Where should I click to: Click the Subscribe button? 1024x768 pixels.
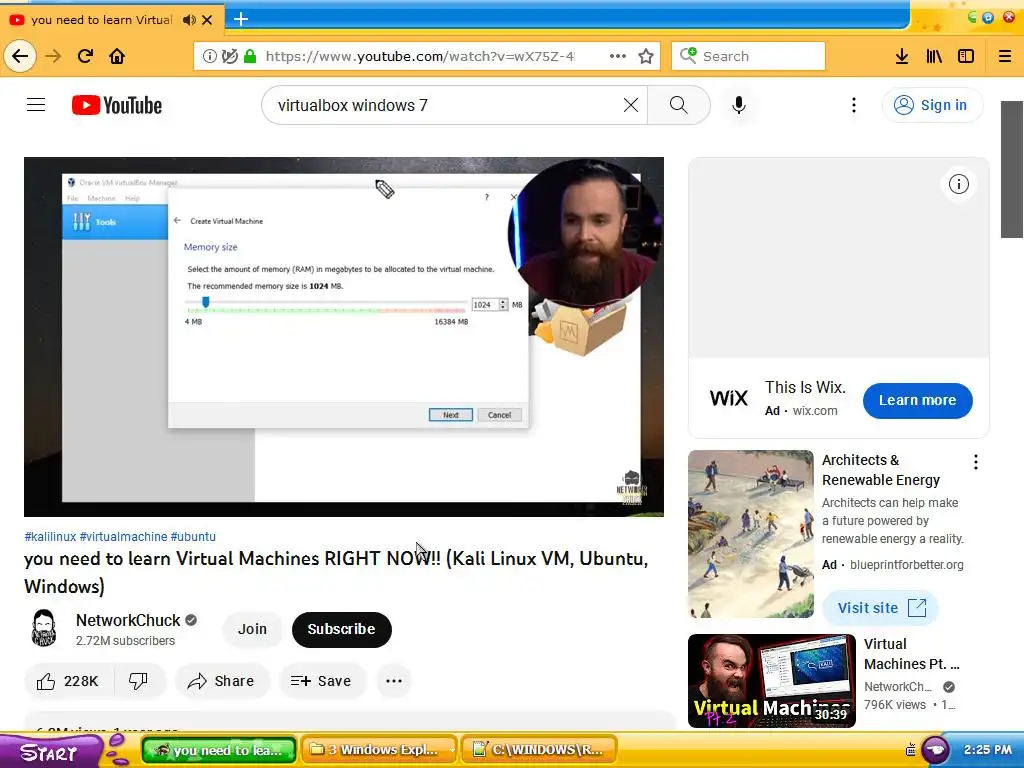point(342,629)
